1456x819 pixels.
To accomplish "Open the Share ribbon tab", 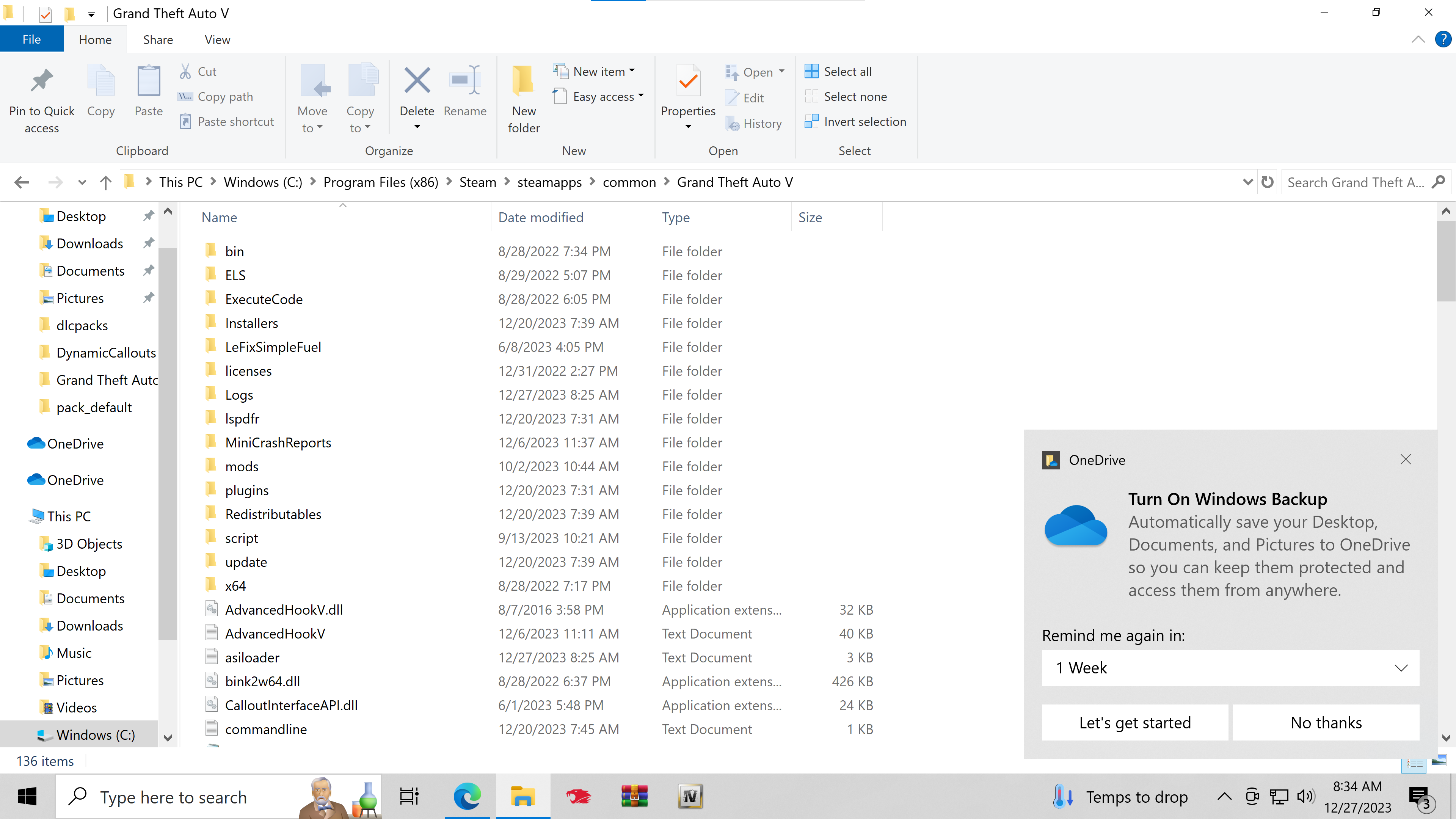I will [158, 39].
